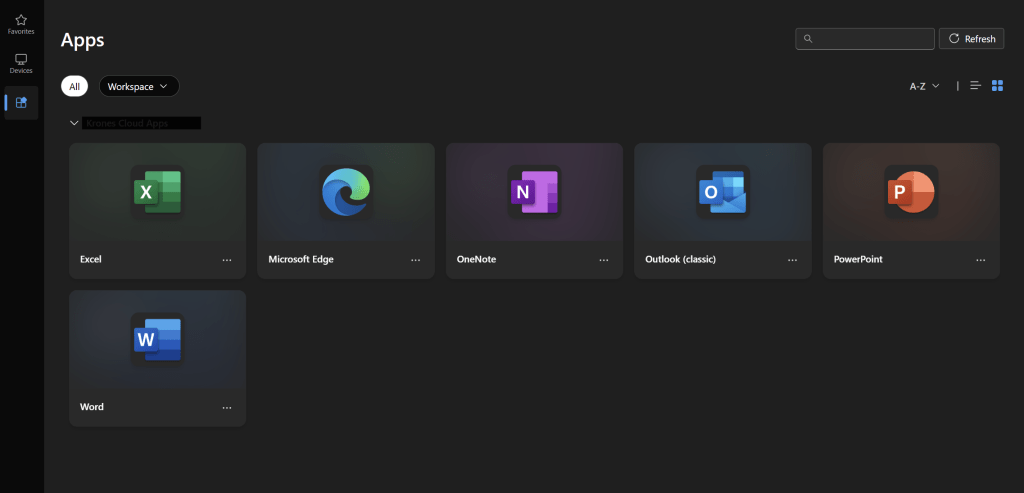This screenshot has height=493, width=1024.
Task: Open more options menu for Word
Action: (x=227, y=408)
